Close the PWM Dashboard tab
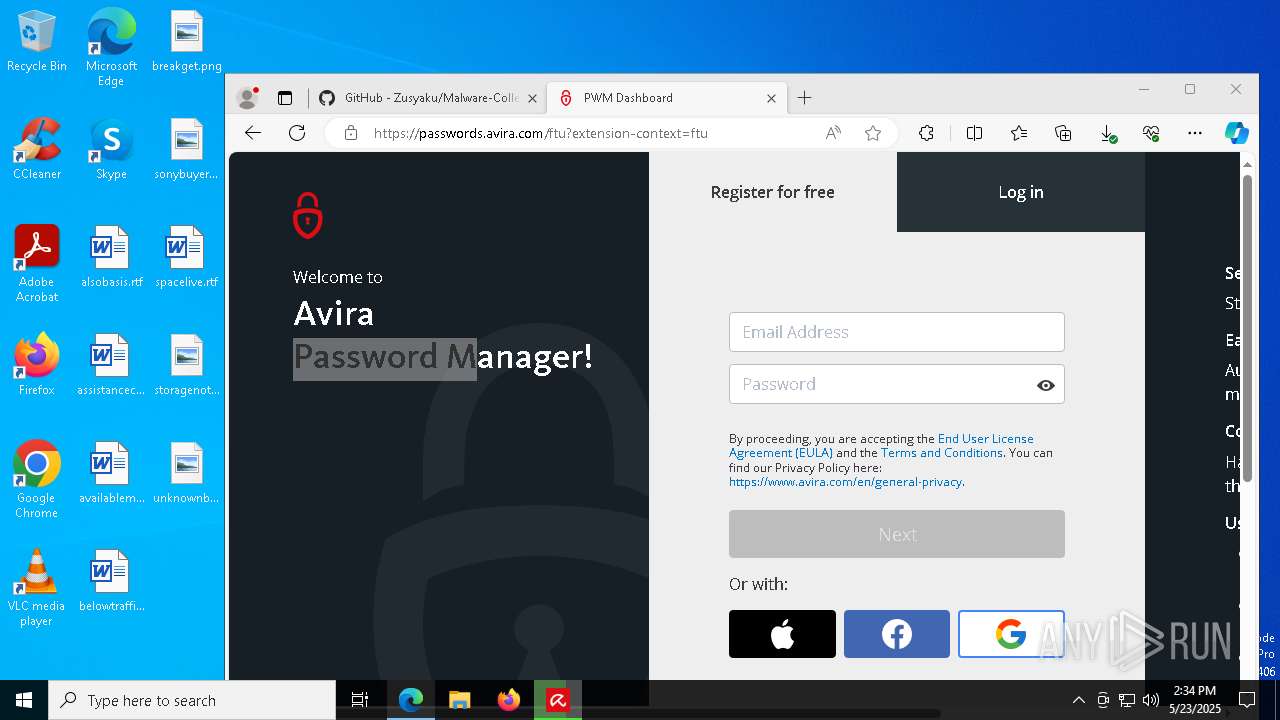 point(771,98)
